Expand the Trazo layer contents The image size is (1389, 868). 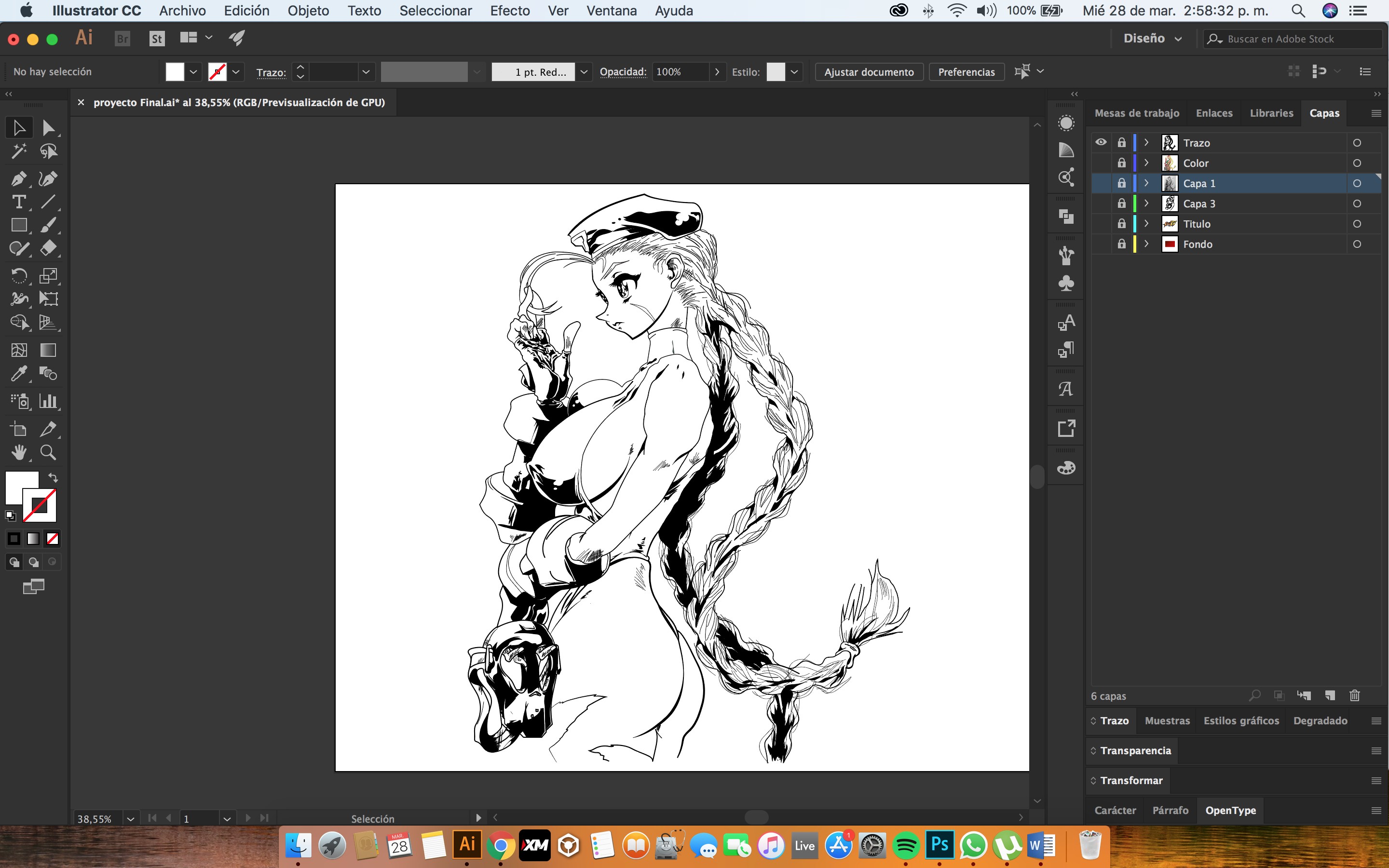click(1147, 142)
